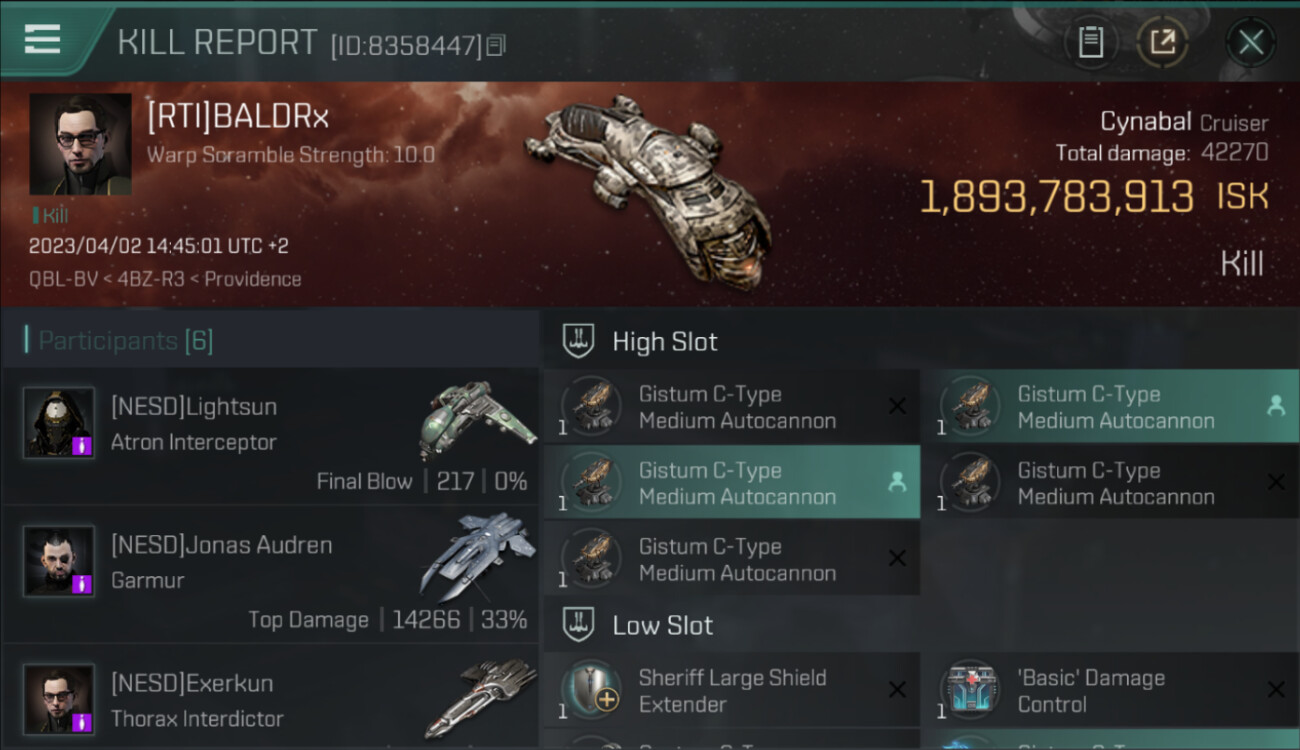Open Exerkun's character portrait
The image size is (1300, 750).
pos(59,699)
